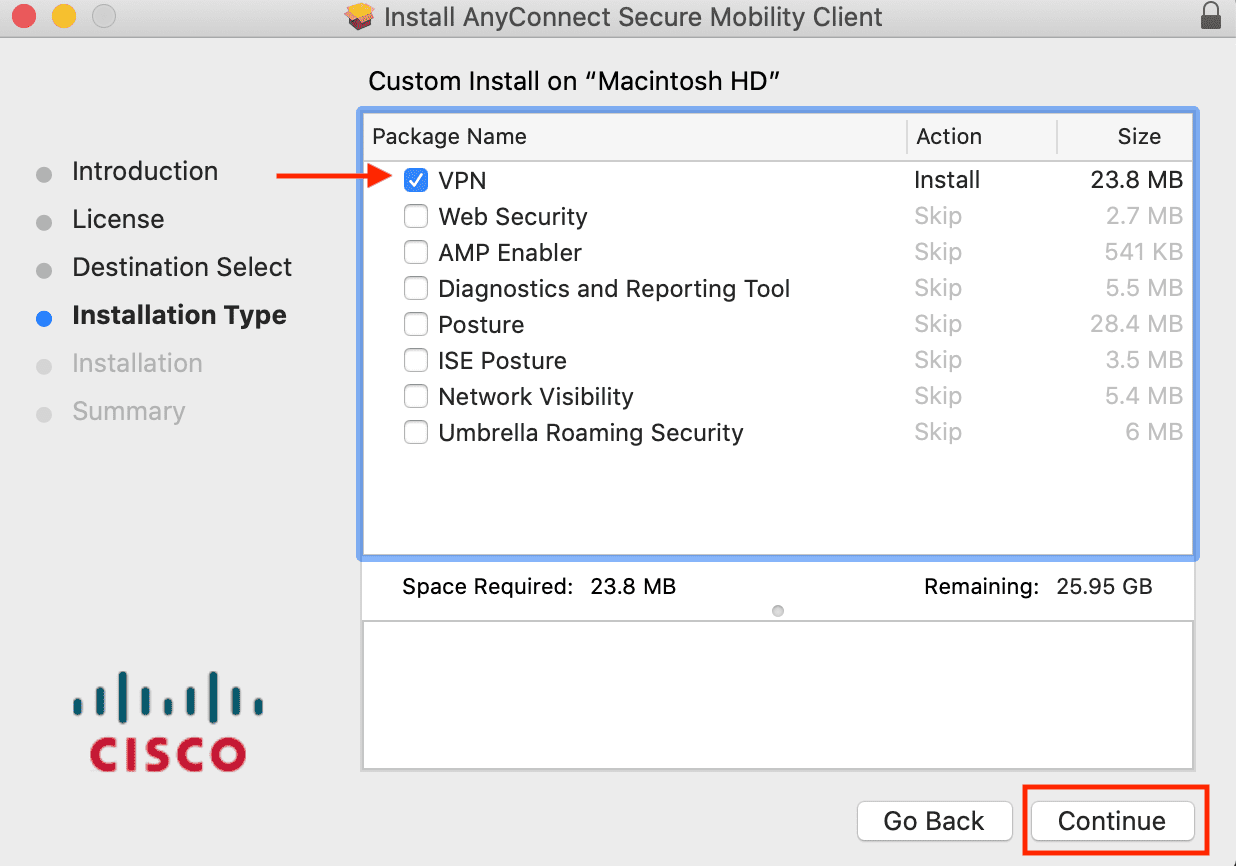
Task: Select the ISE Posture checkbox
Action: (x=416, y=360)
